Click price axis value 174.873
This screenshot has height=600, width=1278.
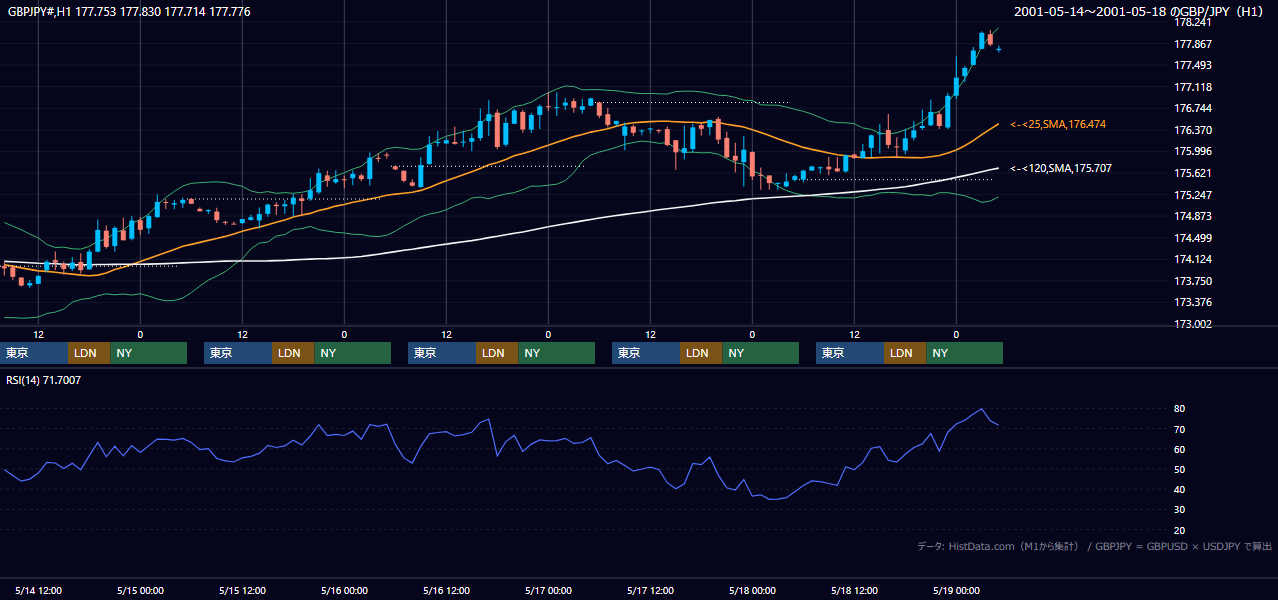[1193, 216]
